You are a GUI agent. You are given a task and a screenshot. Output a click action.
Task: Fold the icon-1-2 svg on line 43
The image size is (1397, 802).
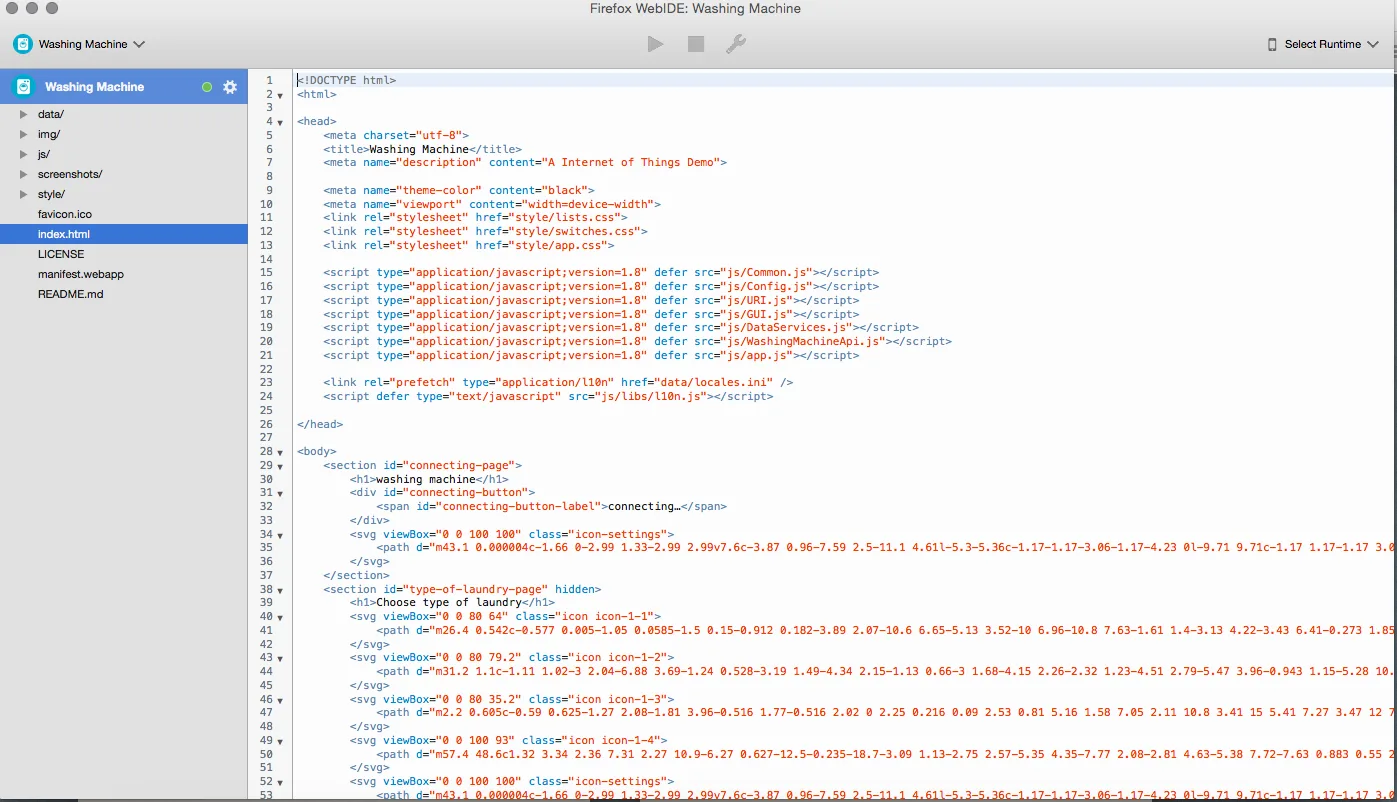tap(280, 658)
